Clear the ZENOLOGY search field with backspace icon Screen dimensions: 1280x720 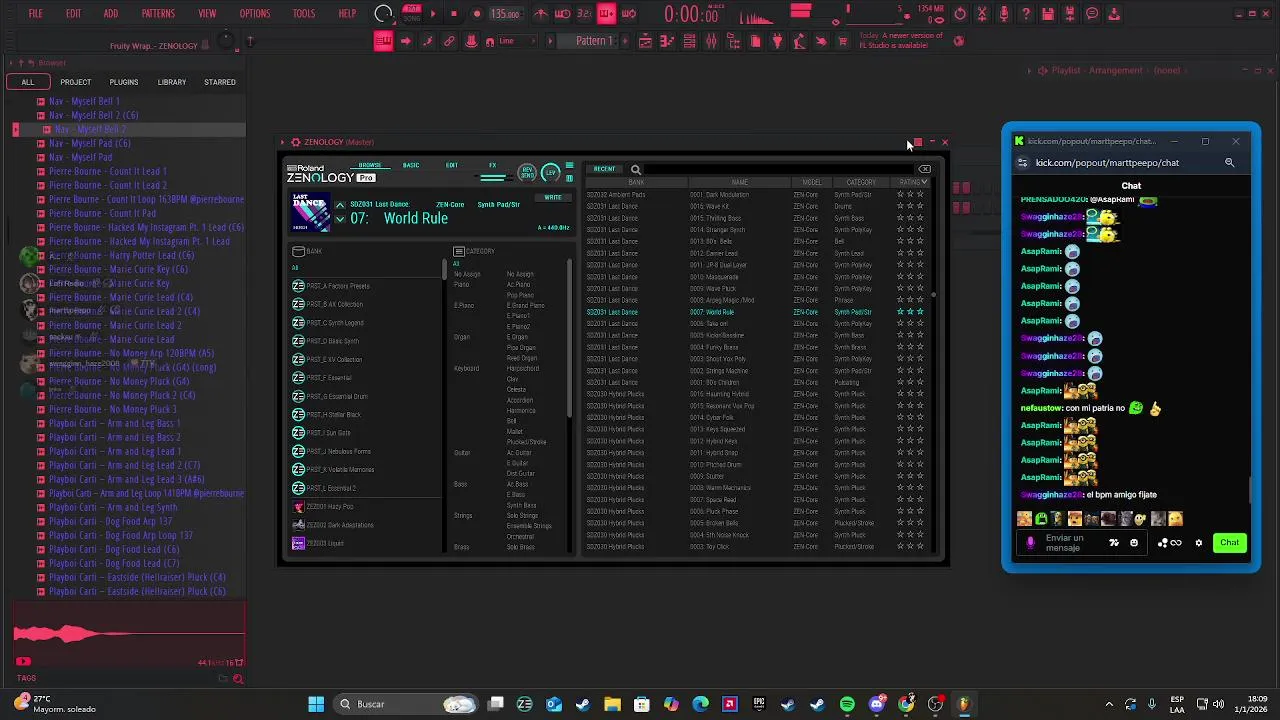click(925, 169)
